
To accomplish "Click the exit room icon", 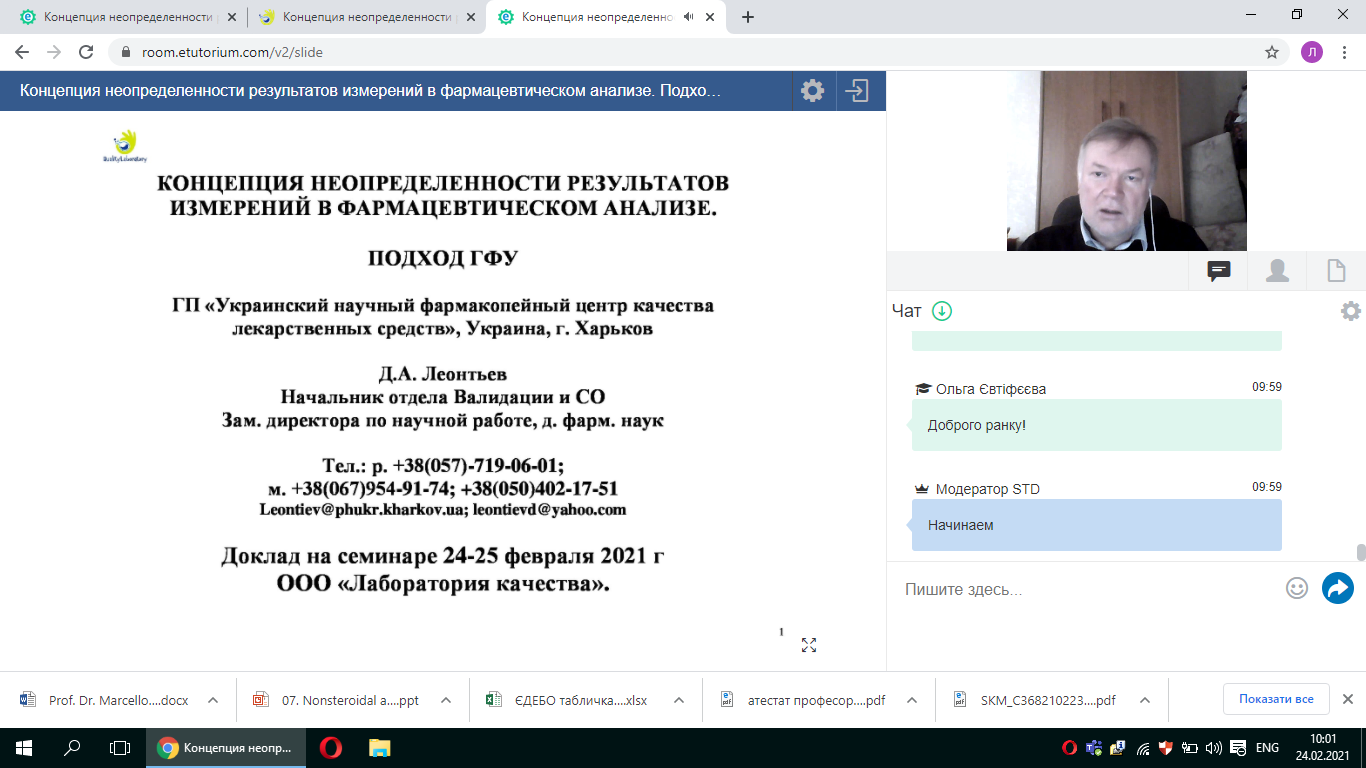I will tap(857, 91).
